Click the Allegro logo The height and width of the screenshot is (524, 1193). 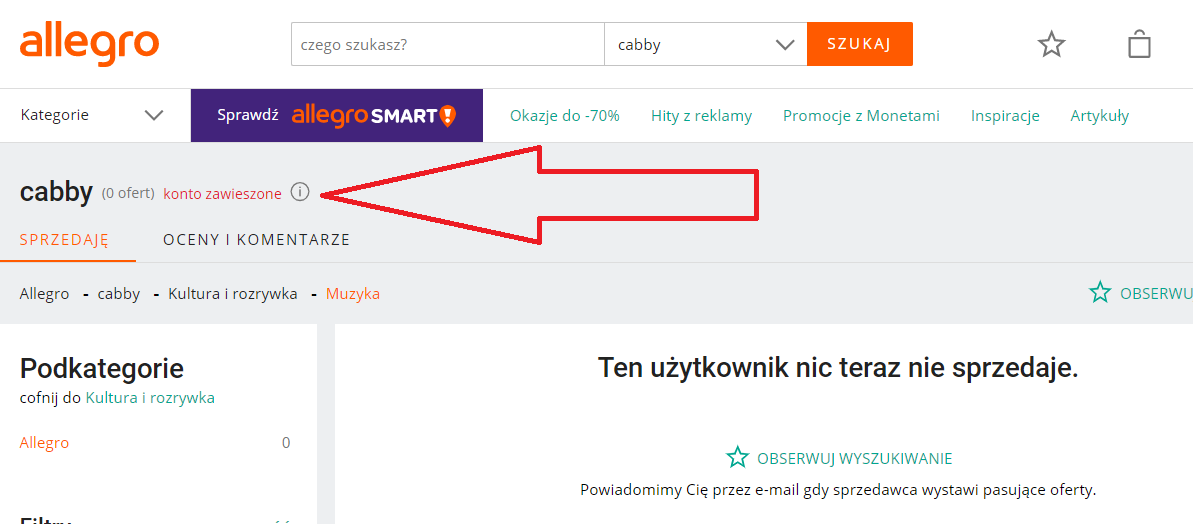89,44
